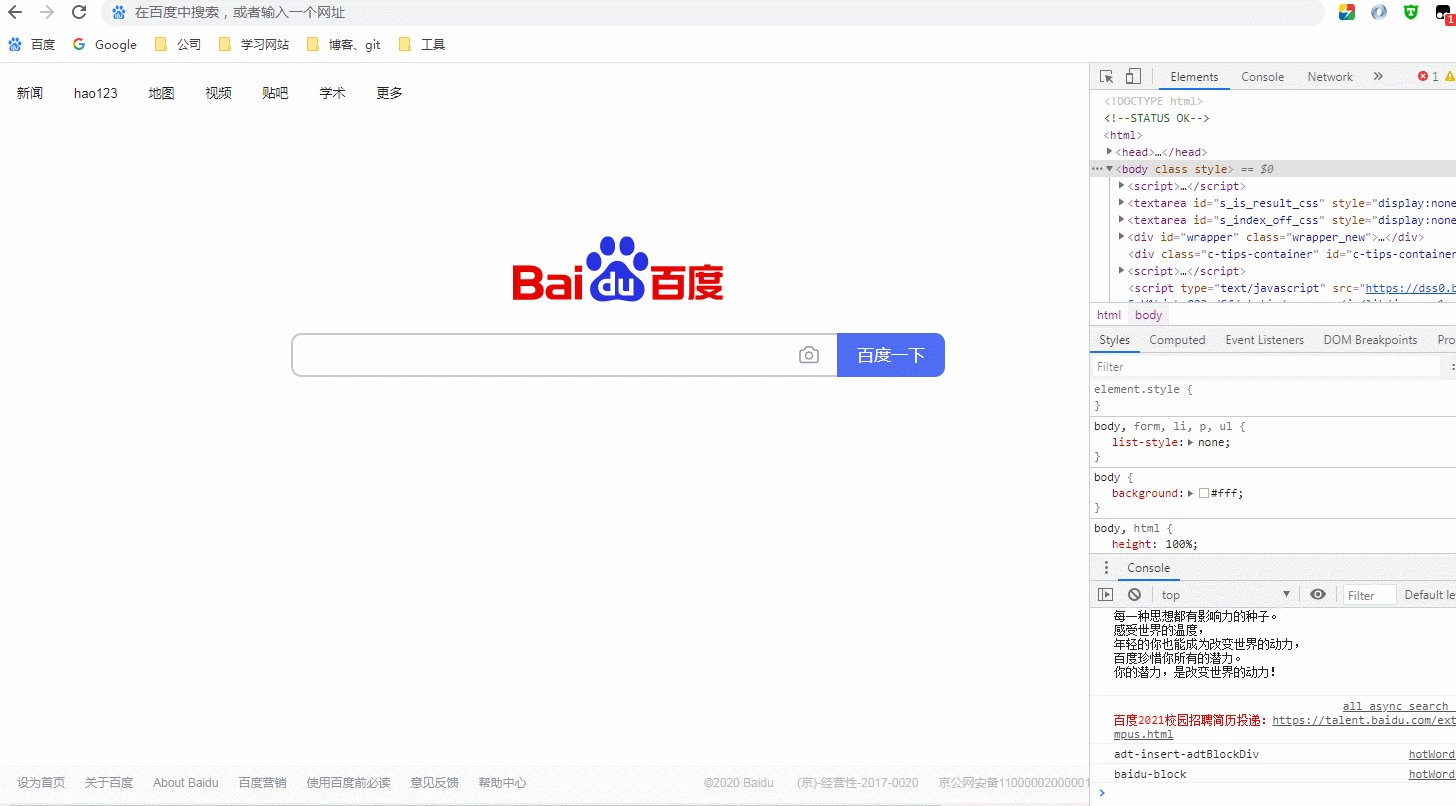1456x806 pixels.
Task: Click About Baidu in the footer
Action: pyautogui.click(x=186, y=783)
